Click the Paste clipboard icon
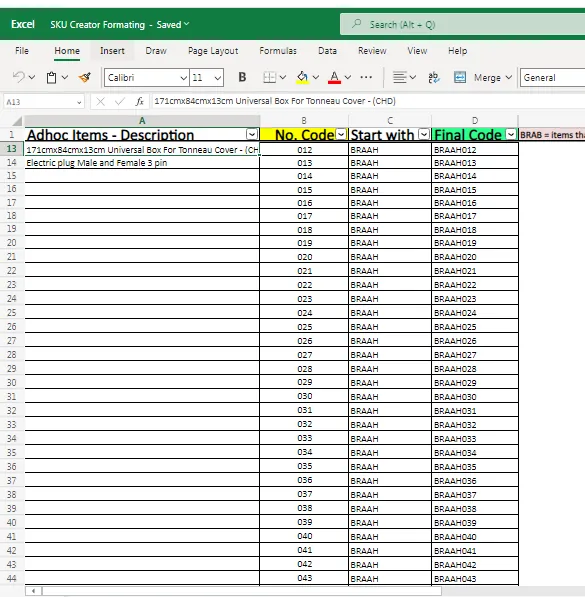 [x=51, y=78]
